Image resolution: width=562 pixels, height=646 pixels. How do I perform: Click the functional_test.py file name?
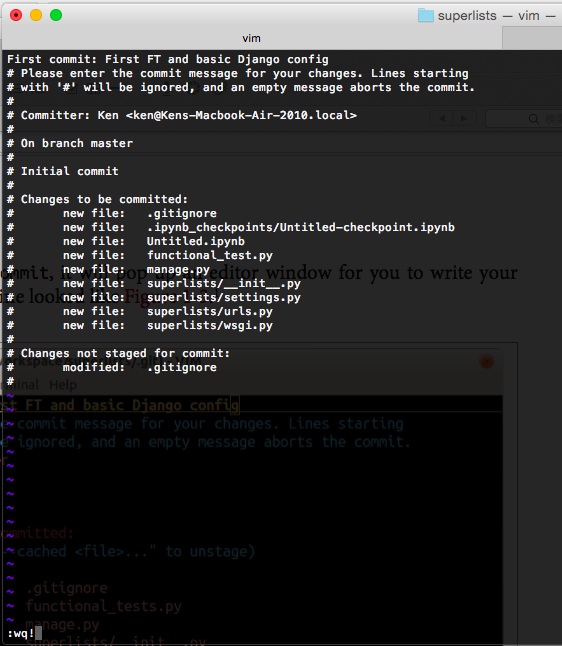[210, 255]
